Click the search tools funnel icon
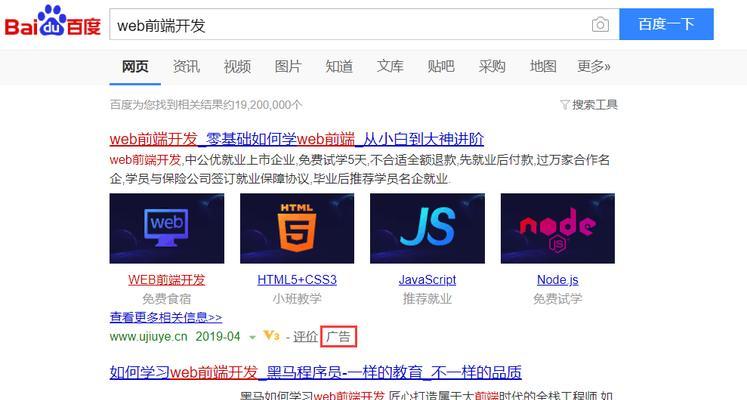 coord(565,104)
